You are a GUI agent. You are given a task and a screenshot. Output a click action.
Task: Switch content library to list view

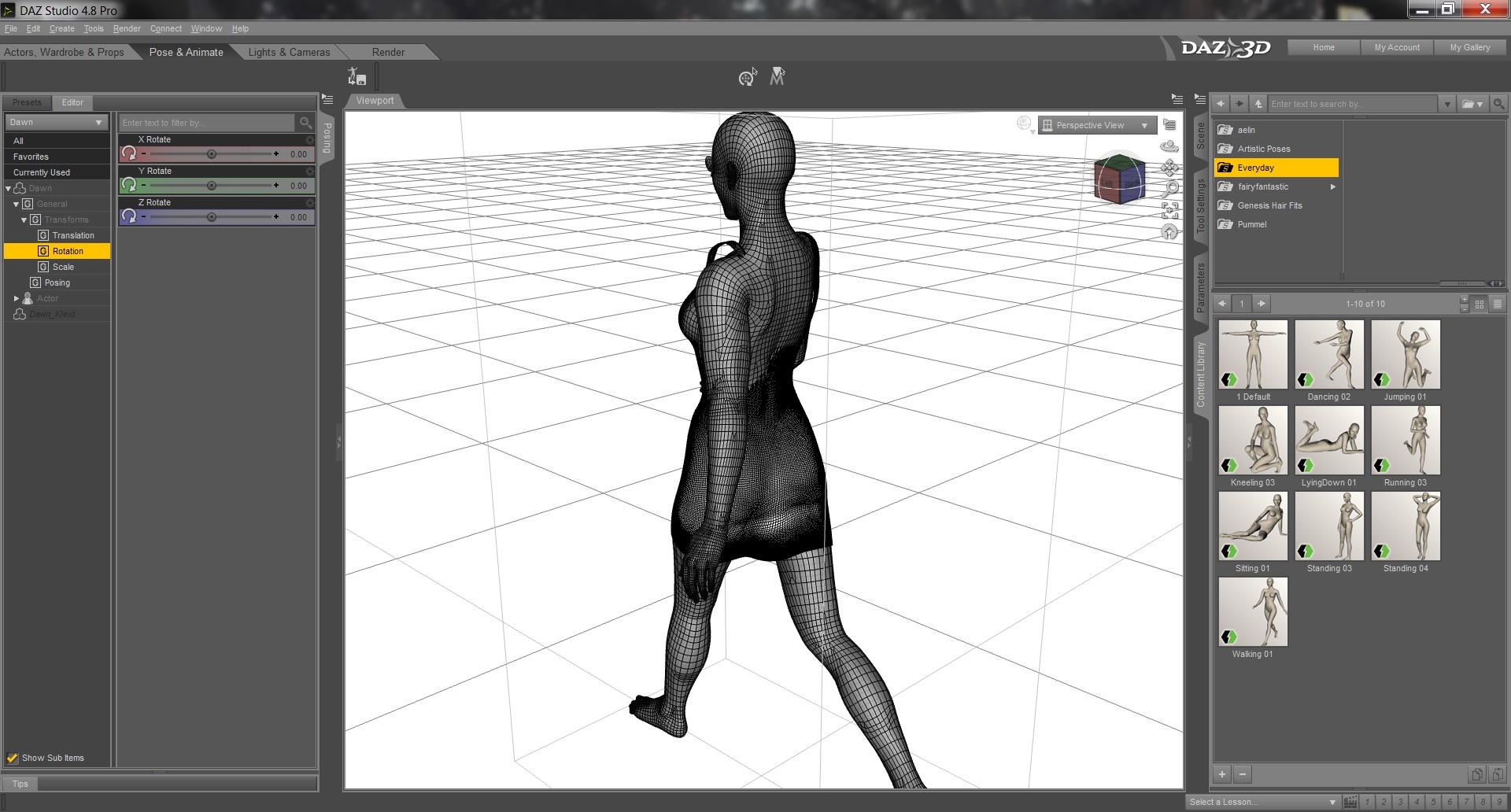coord(1498,304)
